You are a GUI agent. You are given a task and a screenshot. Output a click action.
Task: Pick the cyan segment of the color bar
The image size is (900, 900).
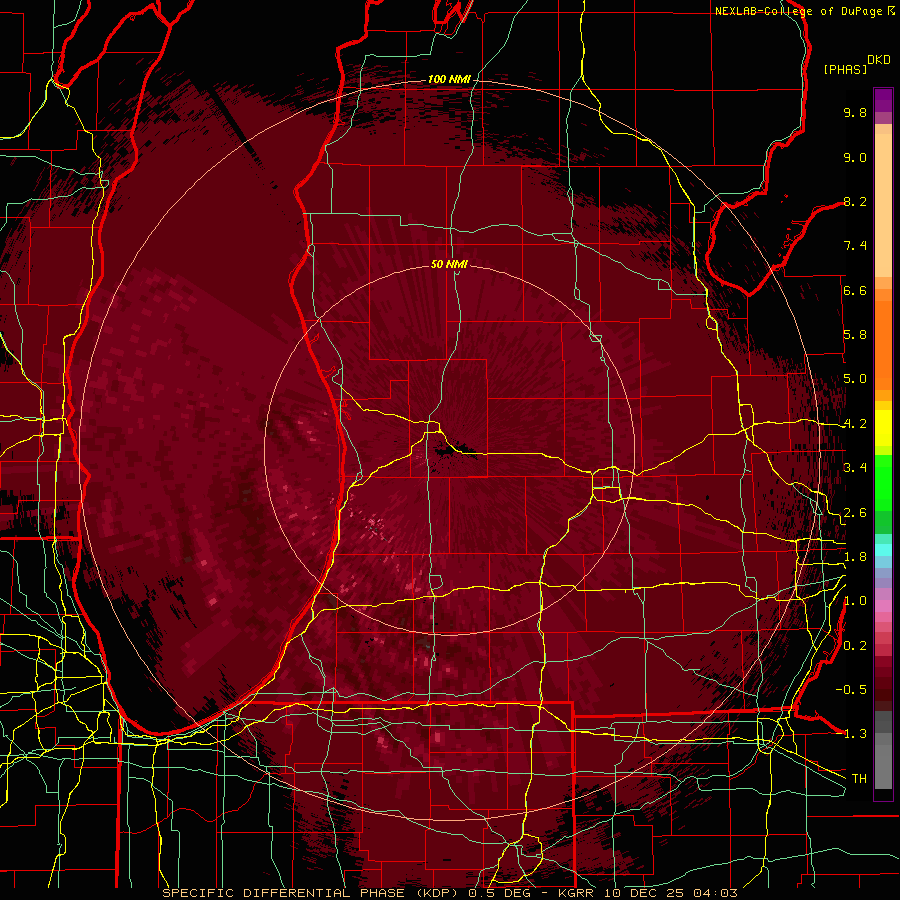click(x=883, y=550)
